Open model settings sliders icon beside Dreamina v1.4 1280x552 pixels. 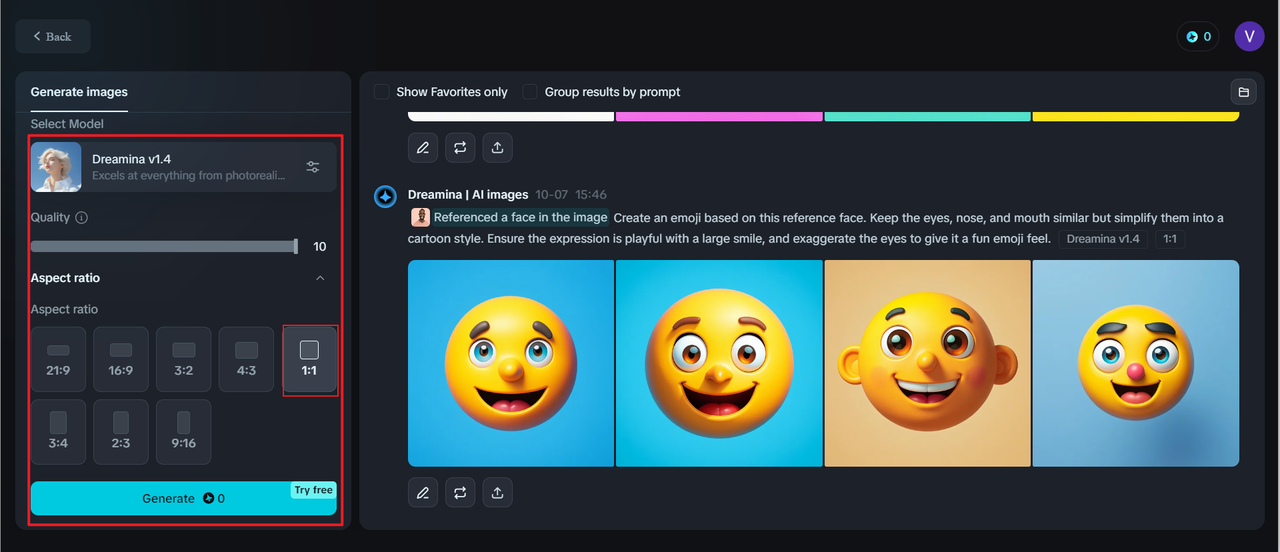click(313, 167)
